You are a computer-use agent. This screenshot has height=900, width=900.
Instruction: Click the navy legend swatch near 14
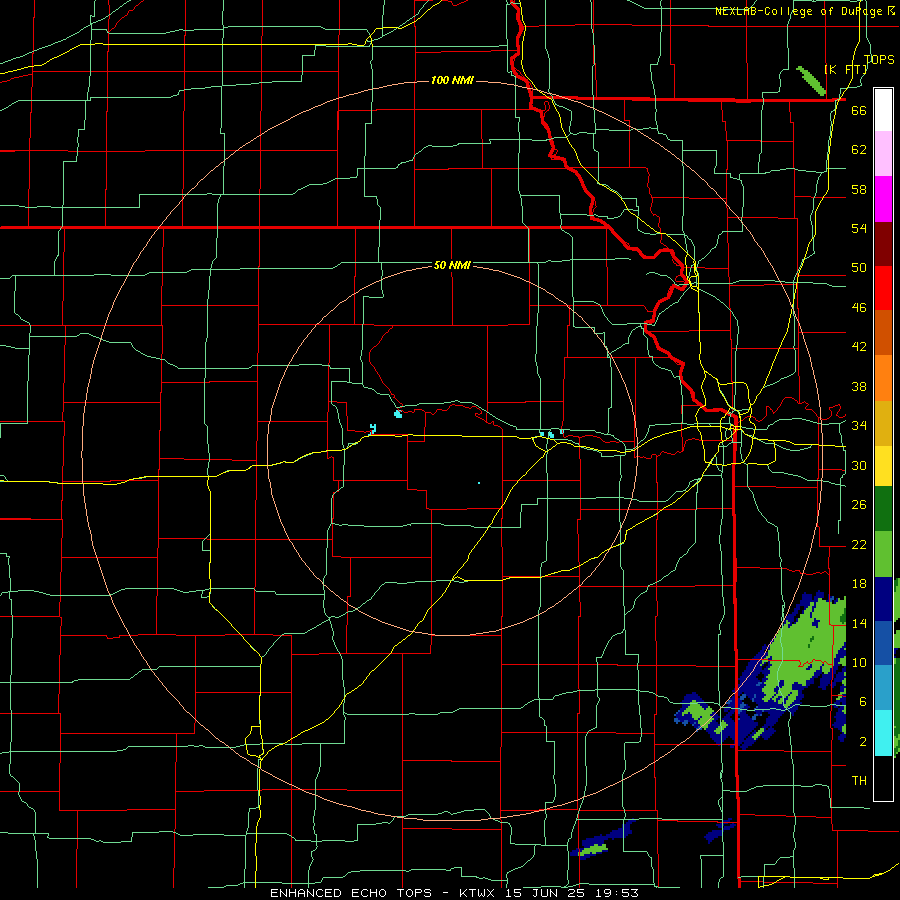883,599
